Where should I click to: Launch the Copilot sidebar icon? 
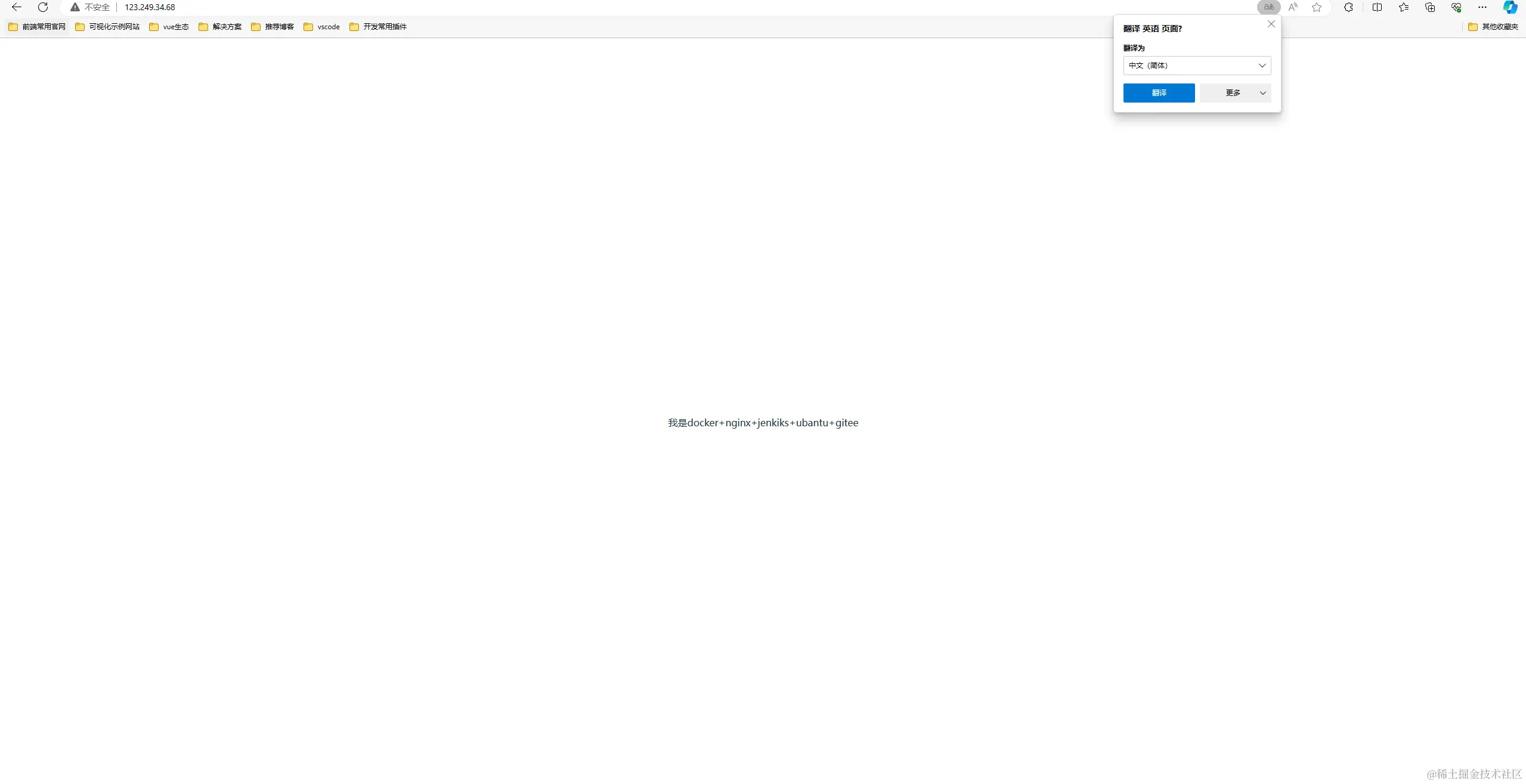[1510, 7]
